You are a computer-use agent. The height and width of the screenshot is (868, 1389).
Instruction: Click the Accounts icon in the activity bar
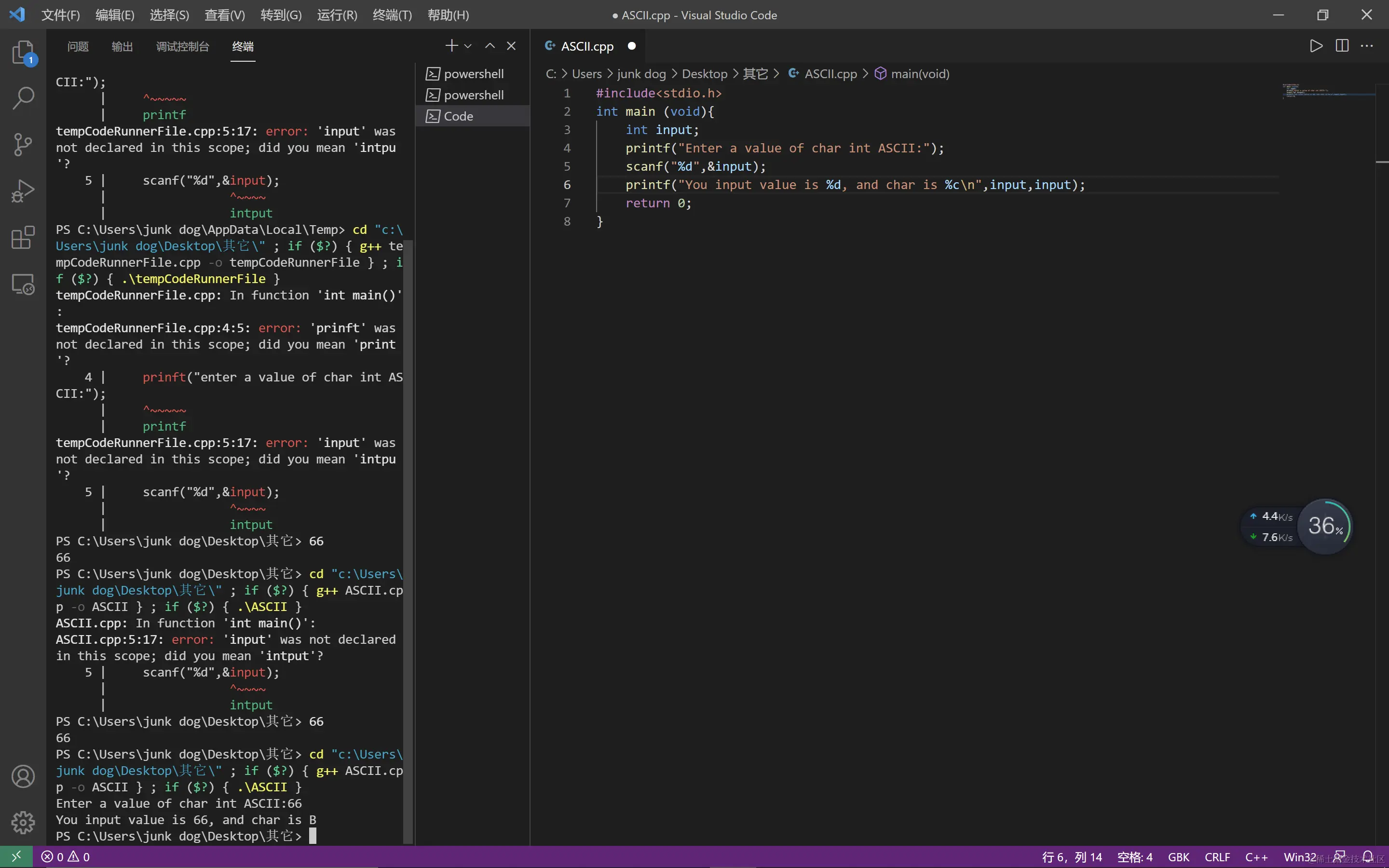23,776
